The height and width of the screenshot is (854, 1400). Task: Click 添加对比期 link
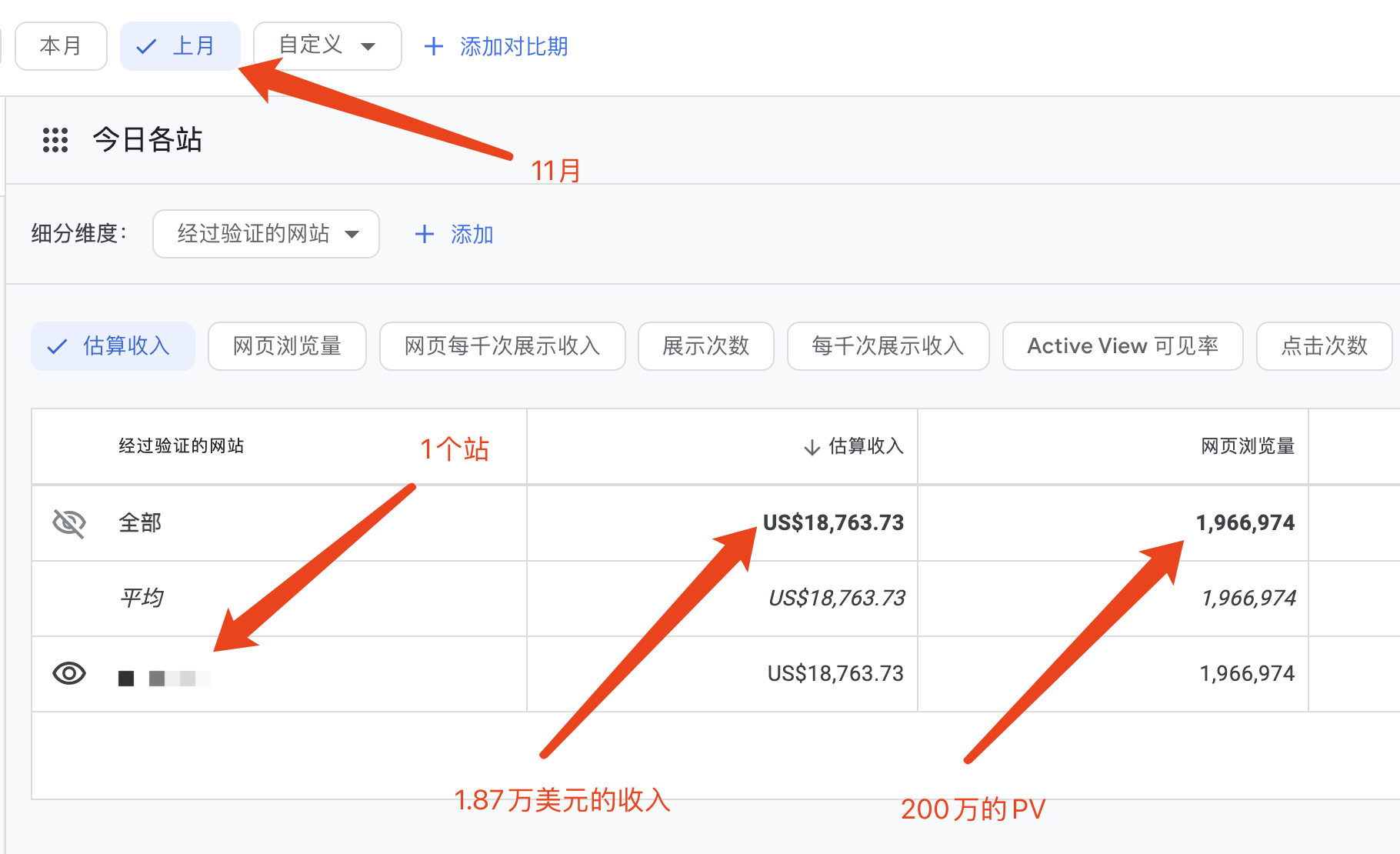point(514,46)
